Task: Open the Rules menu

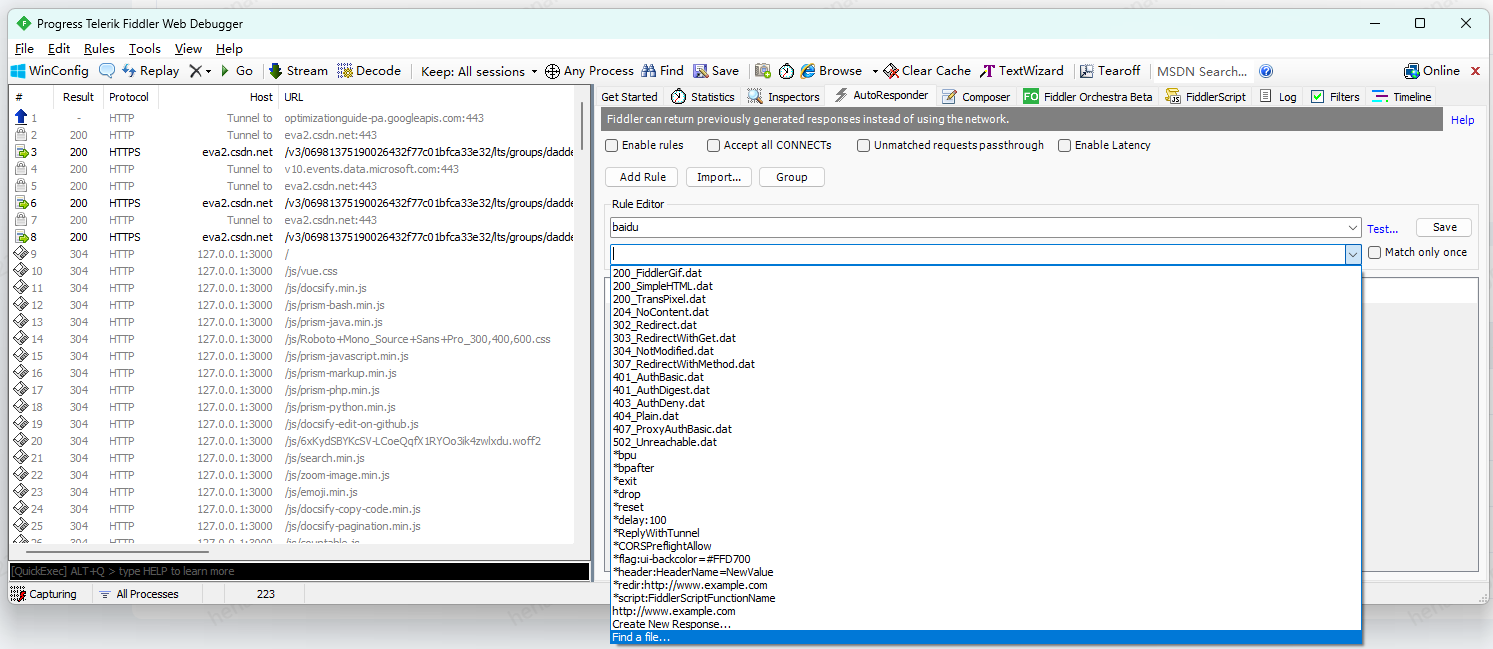Action: tap(99, 48)
